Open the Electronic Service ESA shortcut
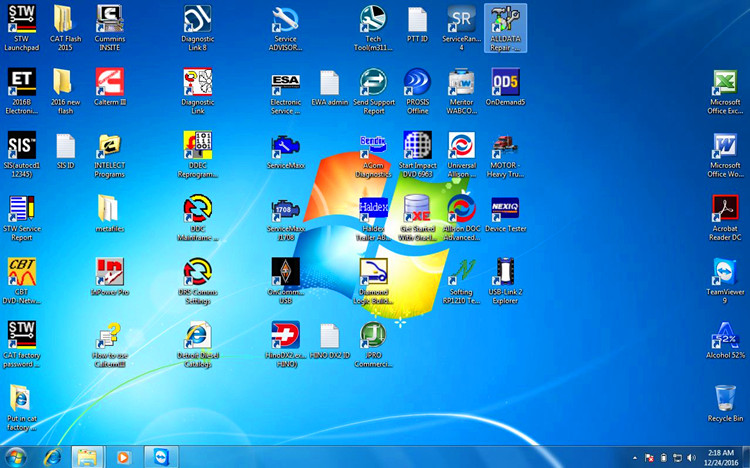The image size is (750, 468). [286, 91]
